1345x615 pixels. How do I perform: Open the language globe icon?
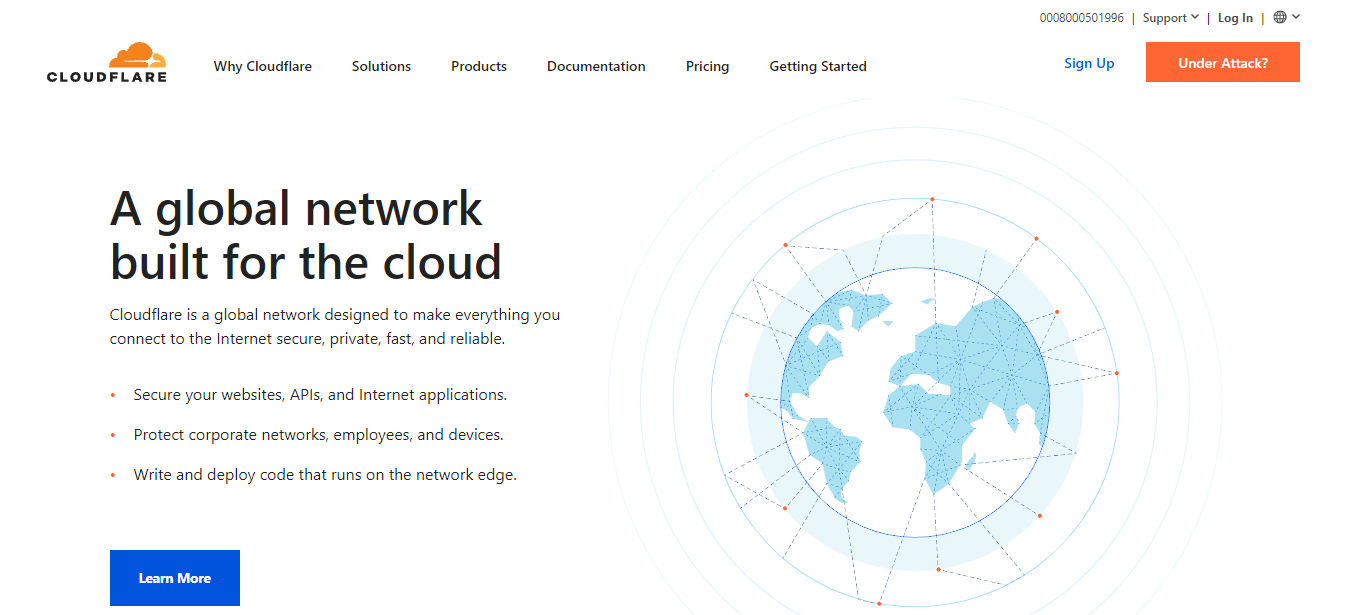coord(1280,17)
